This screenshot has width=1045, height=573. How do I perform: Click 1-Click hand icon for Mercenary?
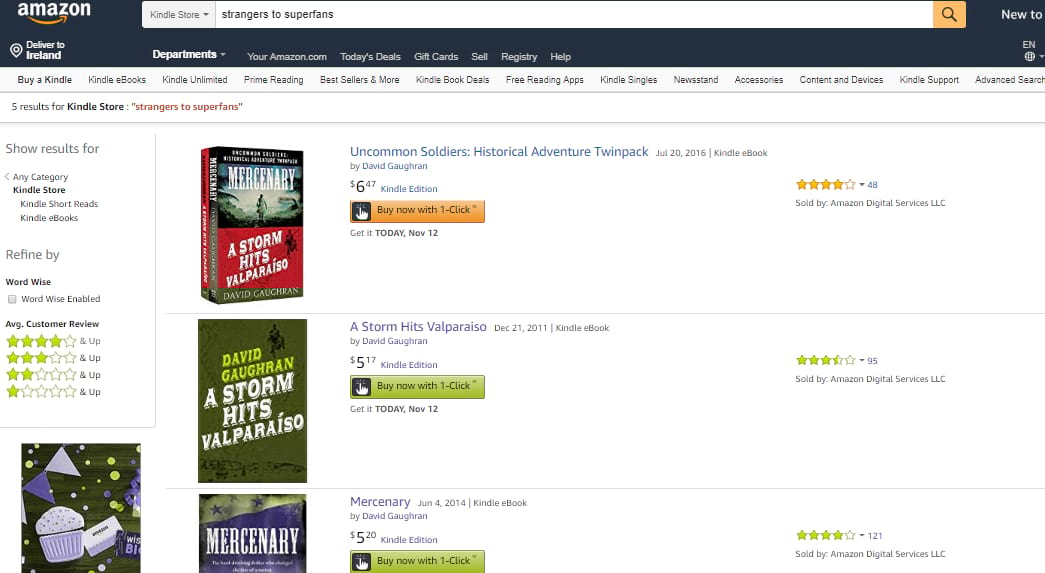pos(361,562)
